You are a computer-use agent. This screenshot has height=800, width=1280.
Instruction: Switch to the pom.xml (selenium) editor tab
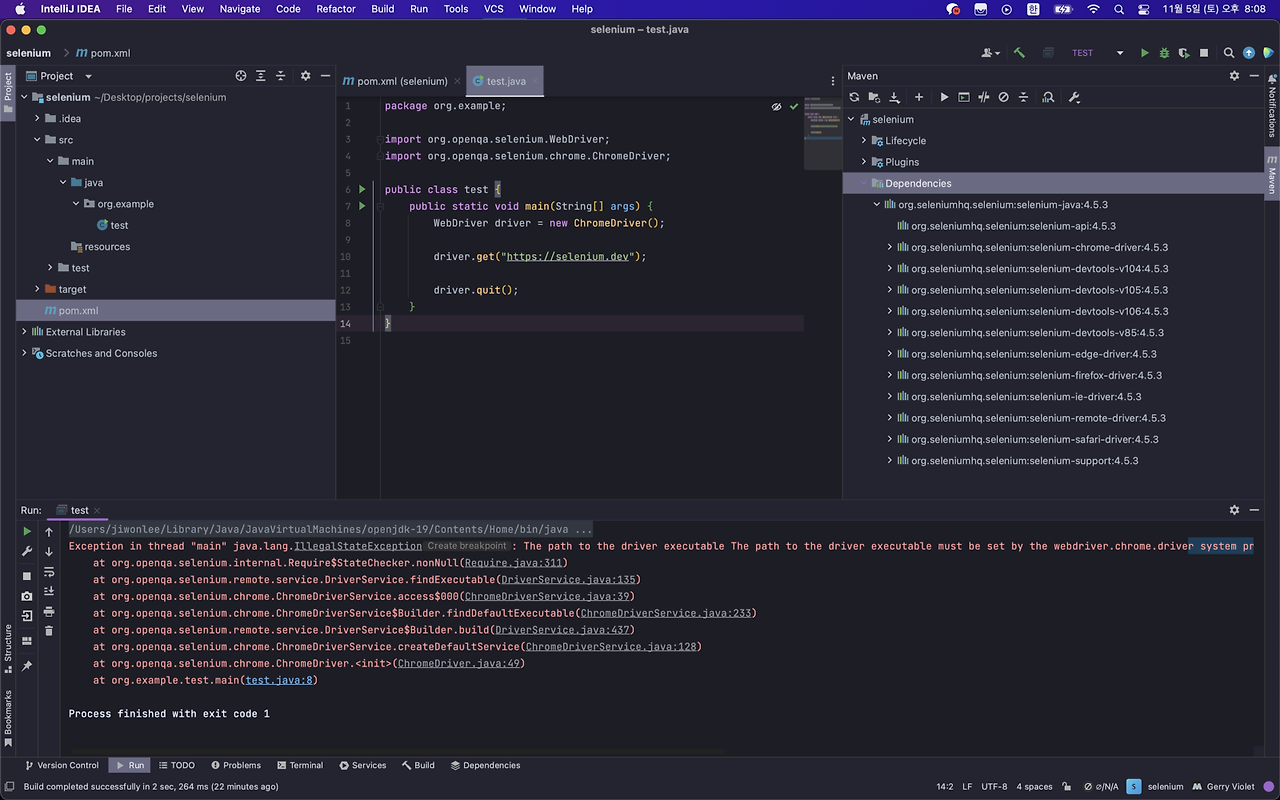pos(401,81)
